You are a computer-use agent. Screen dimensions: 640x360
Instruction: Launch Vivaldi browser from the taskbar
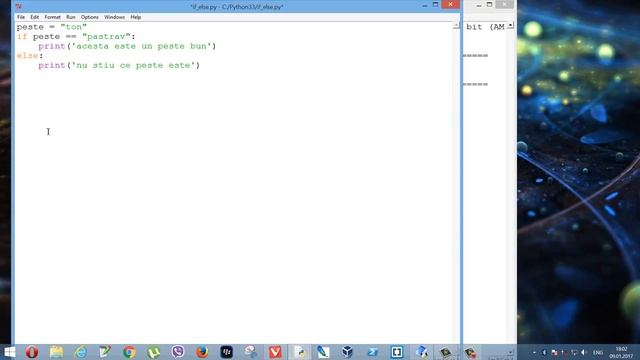tap(275, 352)
